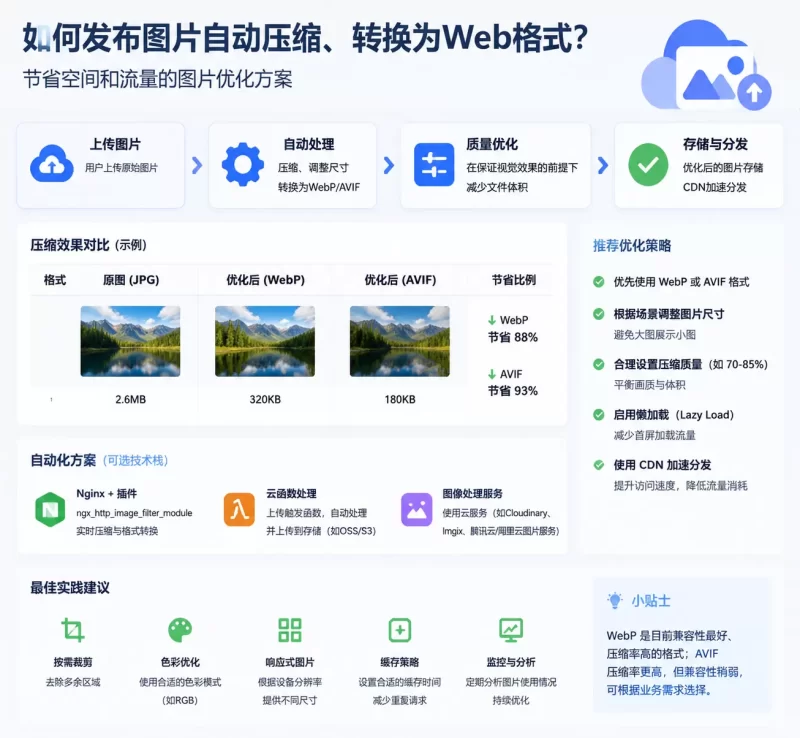The image size is (800, 738).
Task: Select the WebP optimized landscape thumbnail
Action: (x=265, y=341)
